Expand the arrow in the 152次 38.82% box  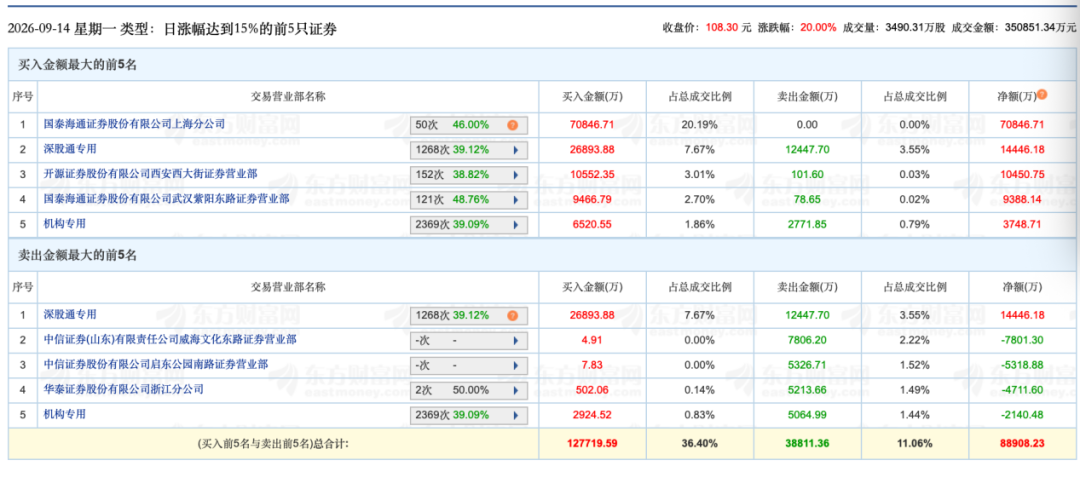click(515, 175)
